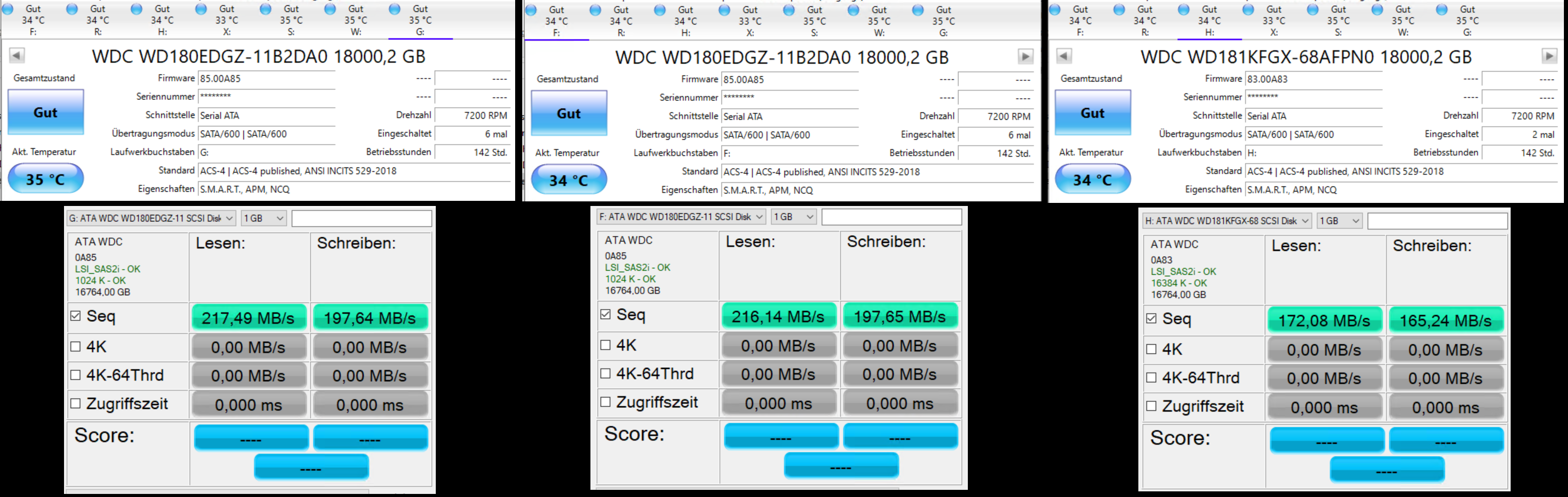Click the blue health circle of S: in the F: window

pos(789,10)
